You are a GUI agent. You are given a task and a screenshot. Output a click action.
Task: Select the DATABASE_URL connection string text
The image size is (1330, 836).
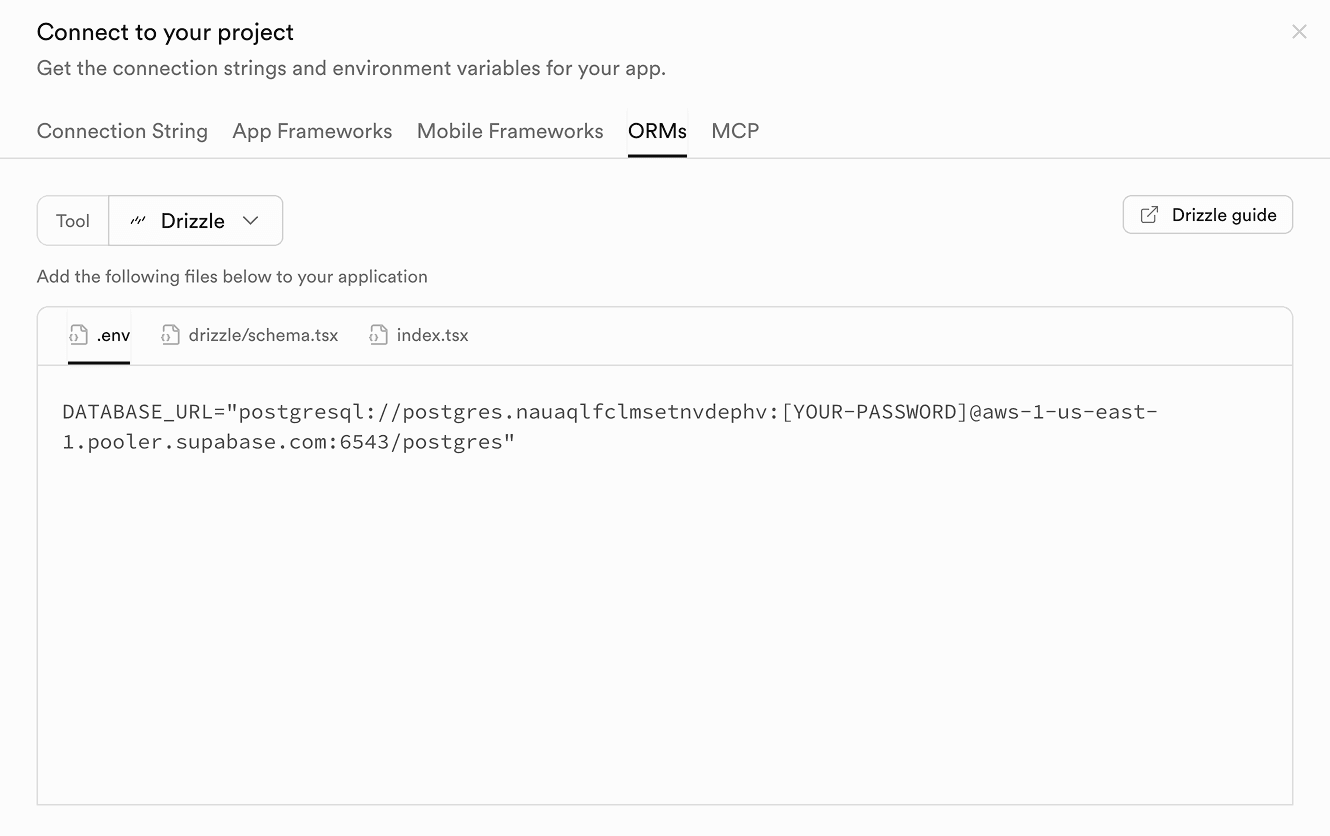coord(608,426)
